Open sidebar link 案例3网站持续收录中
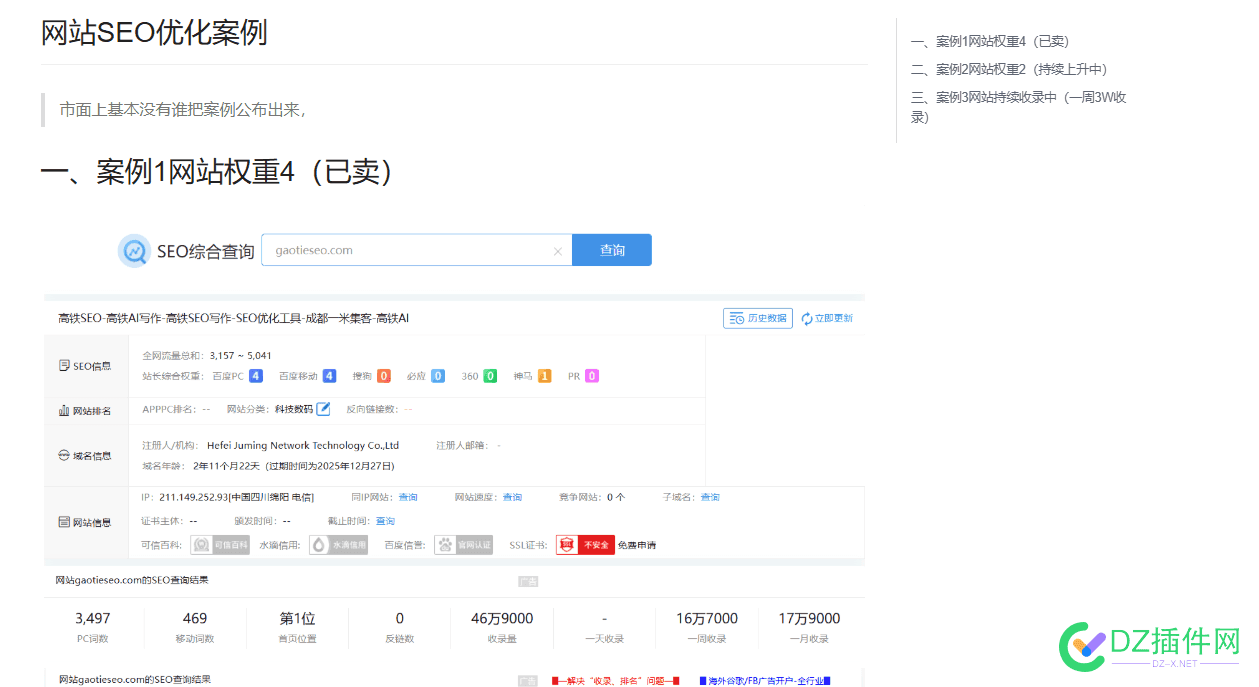Image resolution: width=1259 pixels, height=687 pixels. 1019,107
